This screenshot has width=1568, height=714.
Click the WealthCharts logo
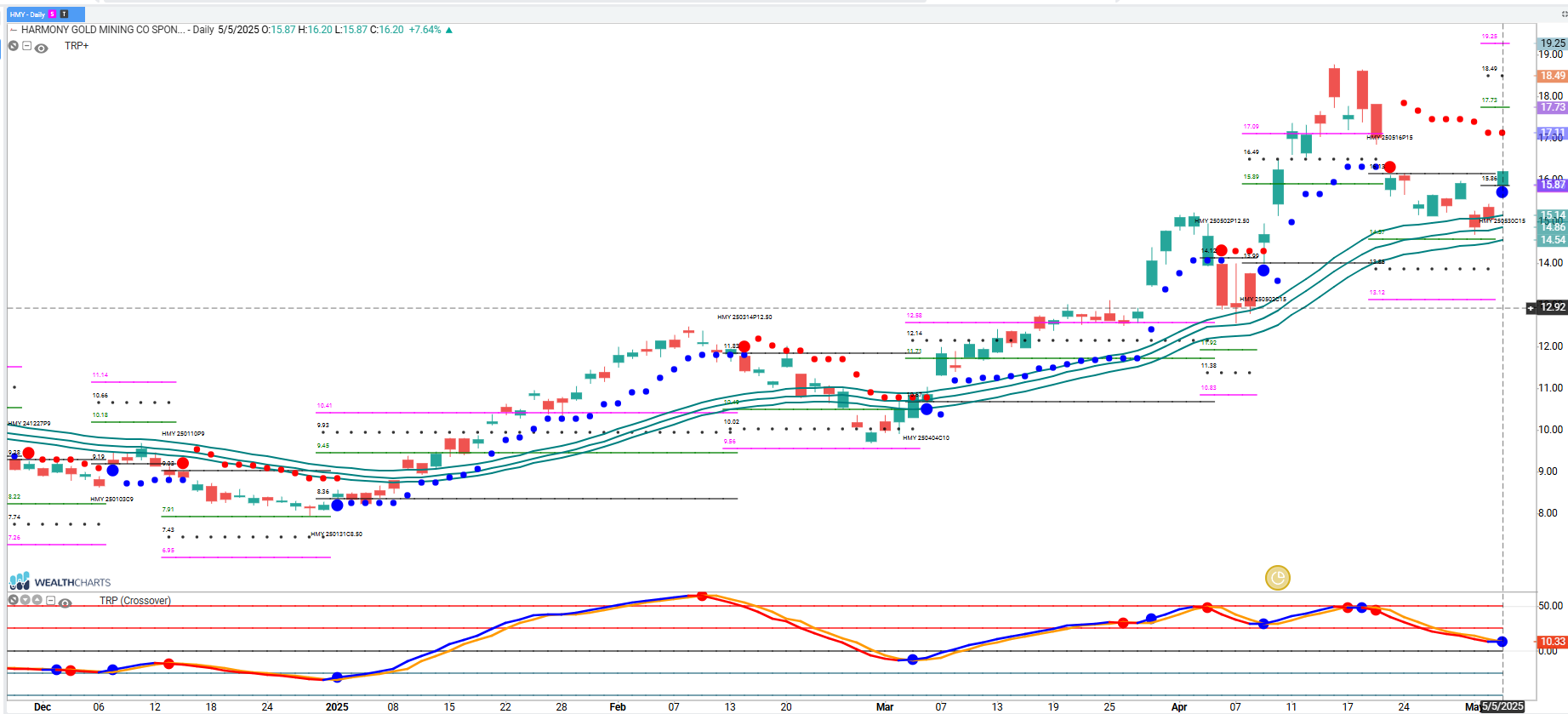[x=60, y=581]
